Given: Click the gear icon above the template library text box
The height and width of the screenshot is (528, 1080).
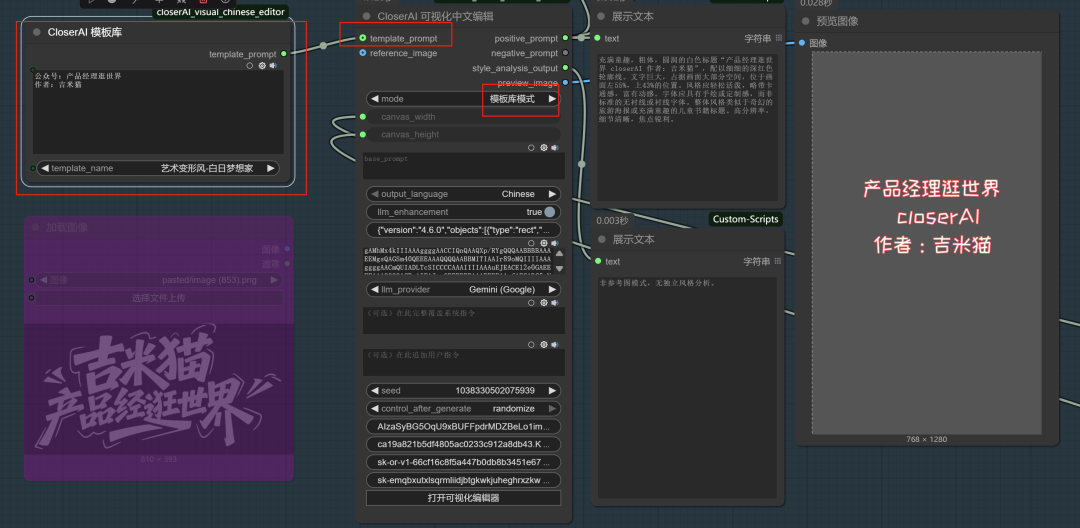Looking at the screenshot, I should [262, 66].
